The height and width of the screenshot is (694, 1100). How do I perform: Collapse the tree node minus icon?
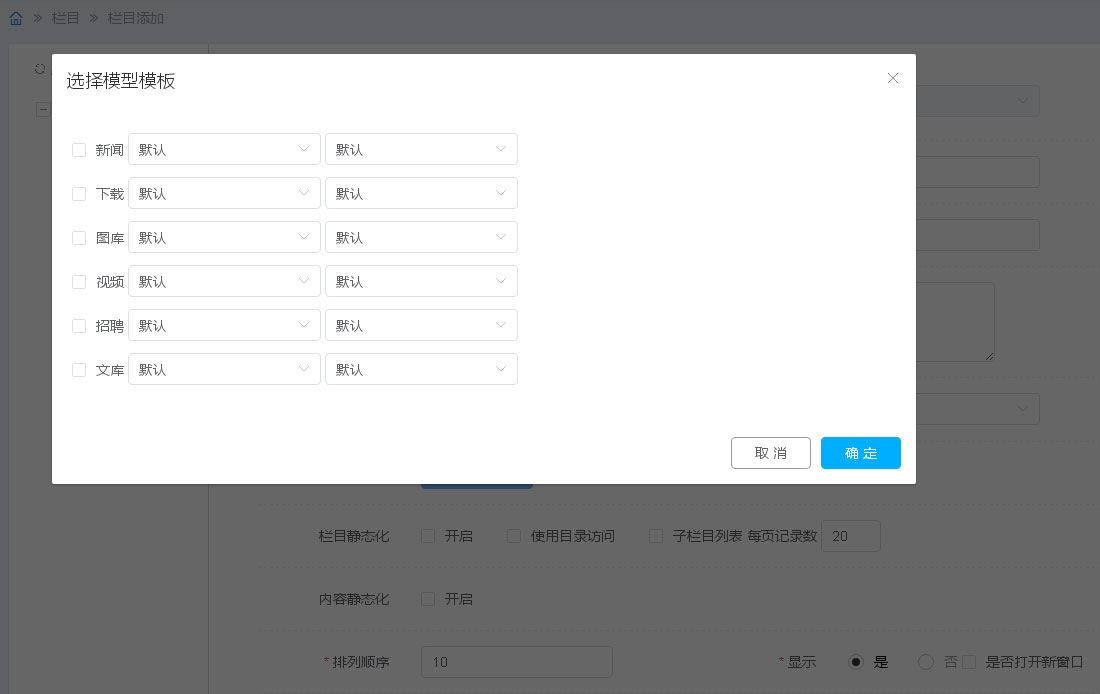(43, 109)
